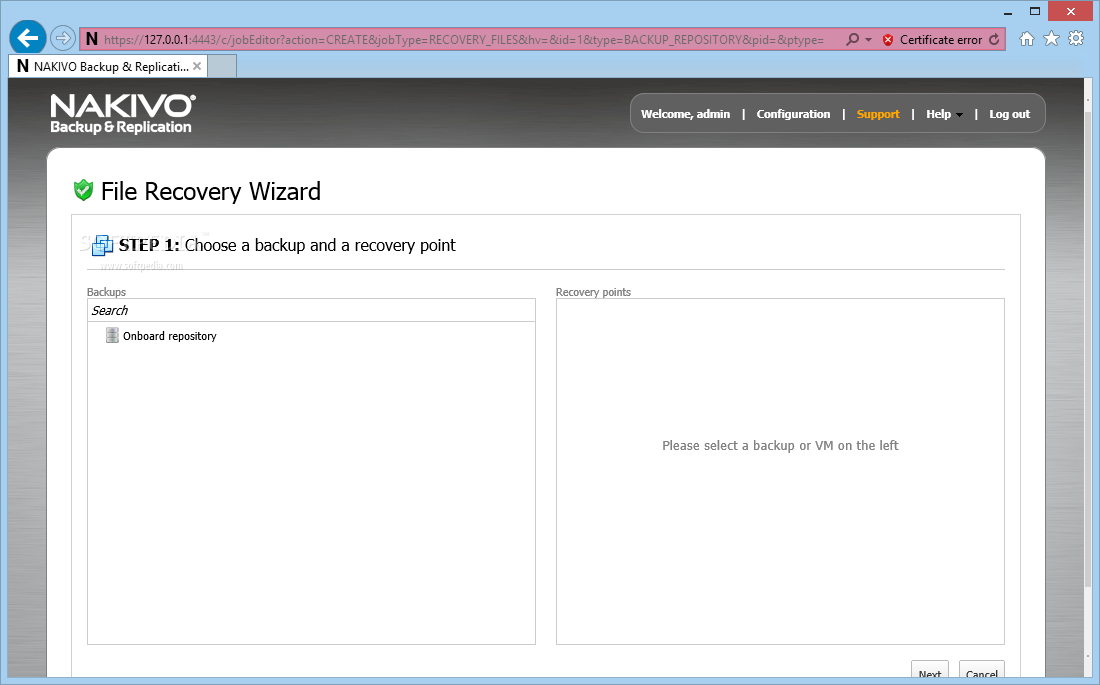Expand the Help dropdown menu
This screenshot has height=685, width=1100.
point(944,114)
